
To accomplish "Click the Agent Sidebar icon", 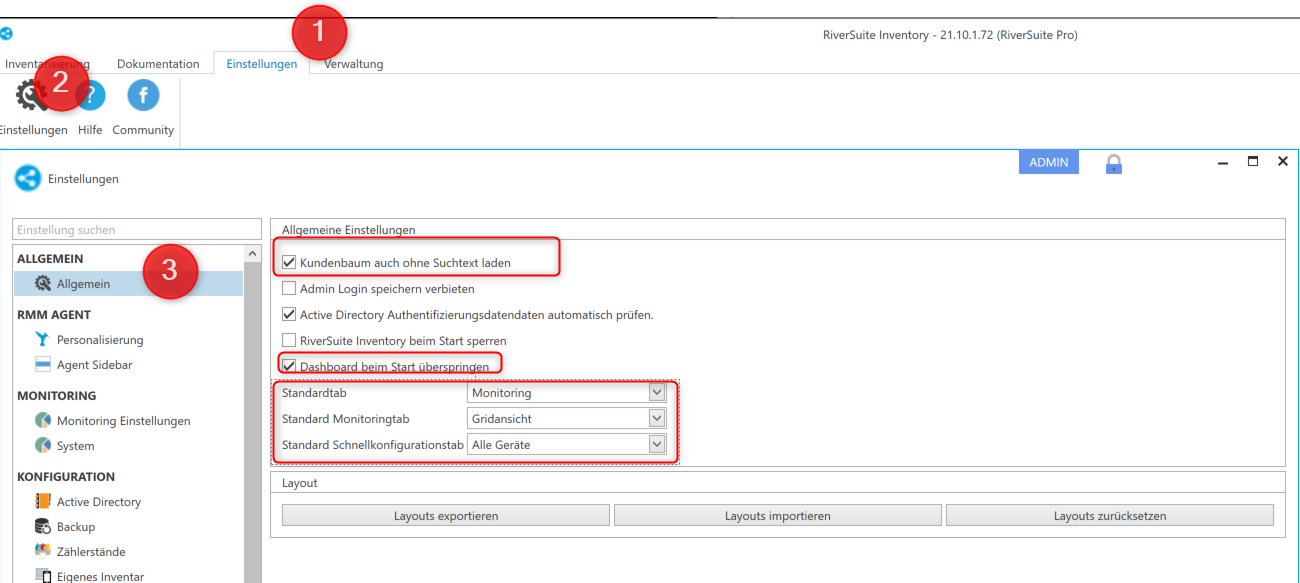I will coord(43,365).
